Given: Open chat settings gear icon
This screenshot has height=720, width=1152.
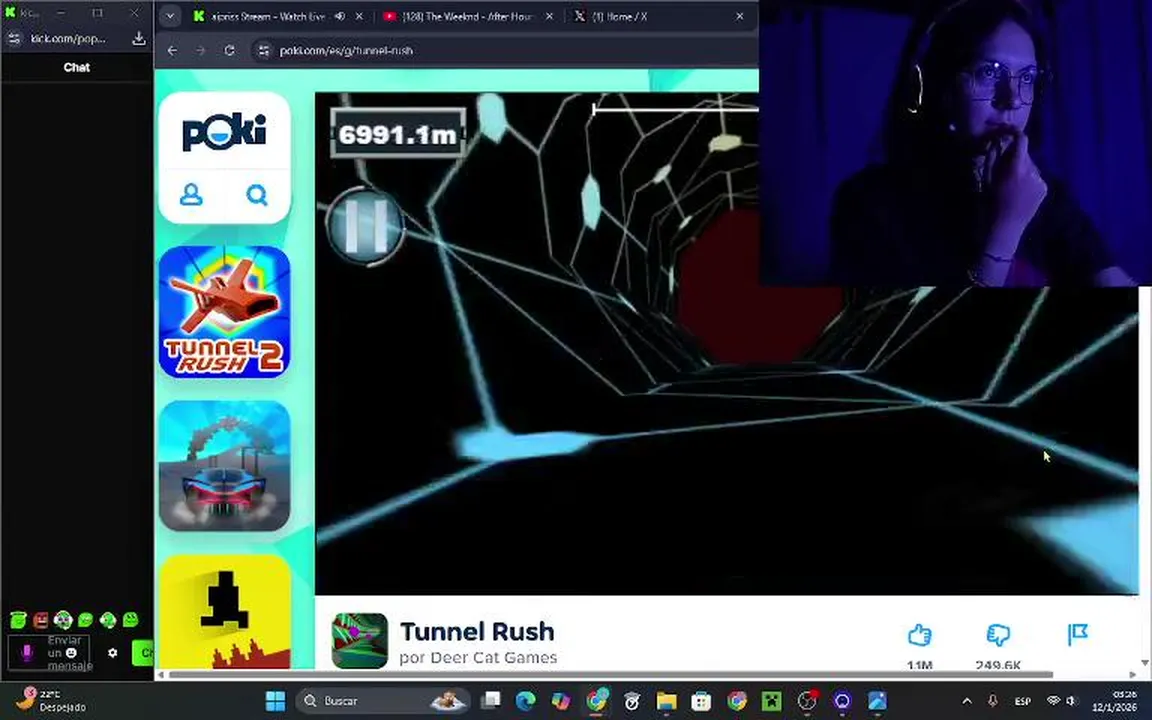Looking at the screenshot, I should click(112, 652).
